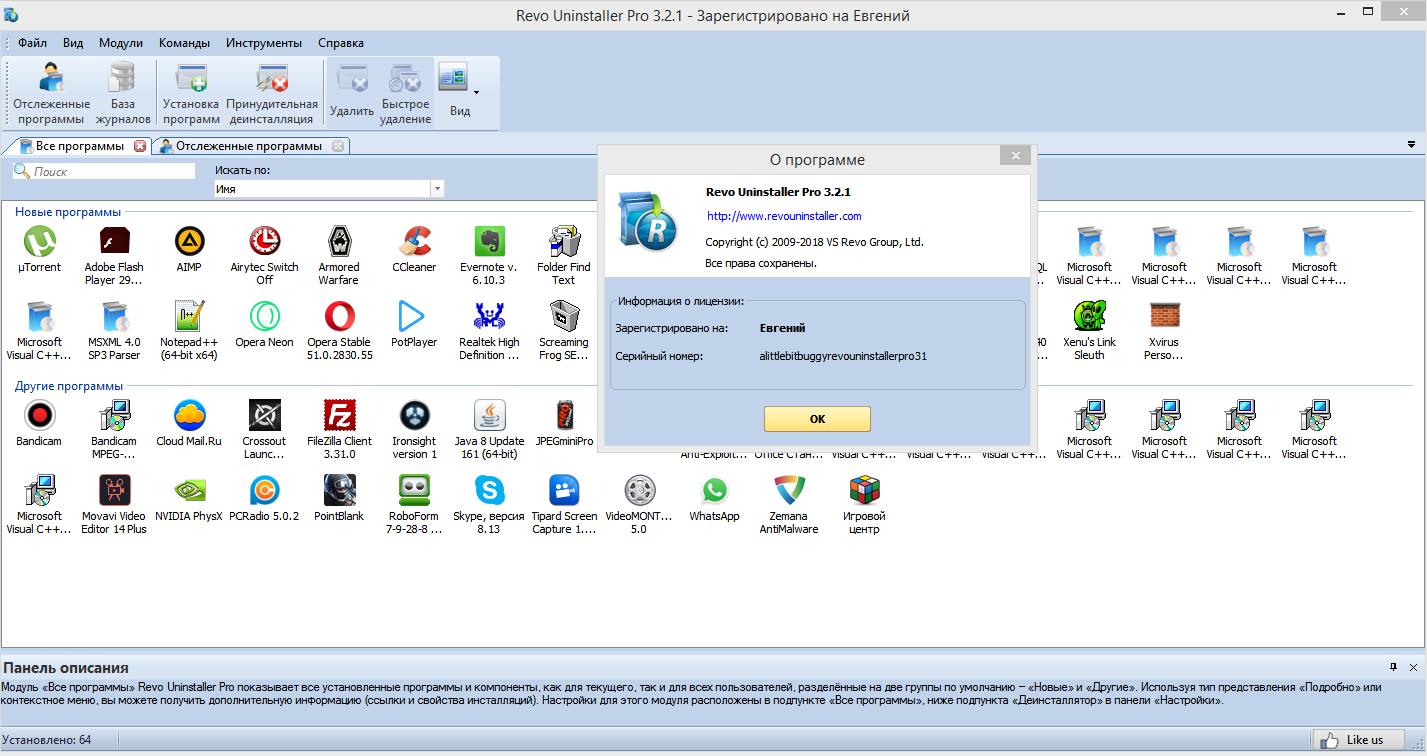Open the Вид toolbar dropdown arrow

point(476,92)
